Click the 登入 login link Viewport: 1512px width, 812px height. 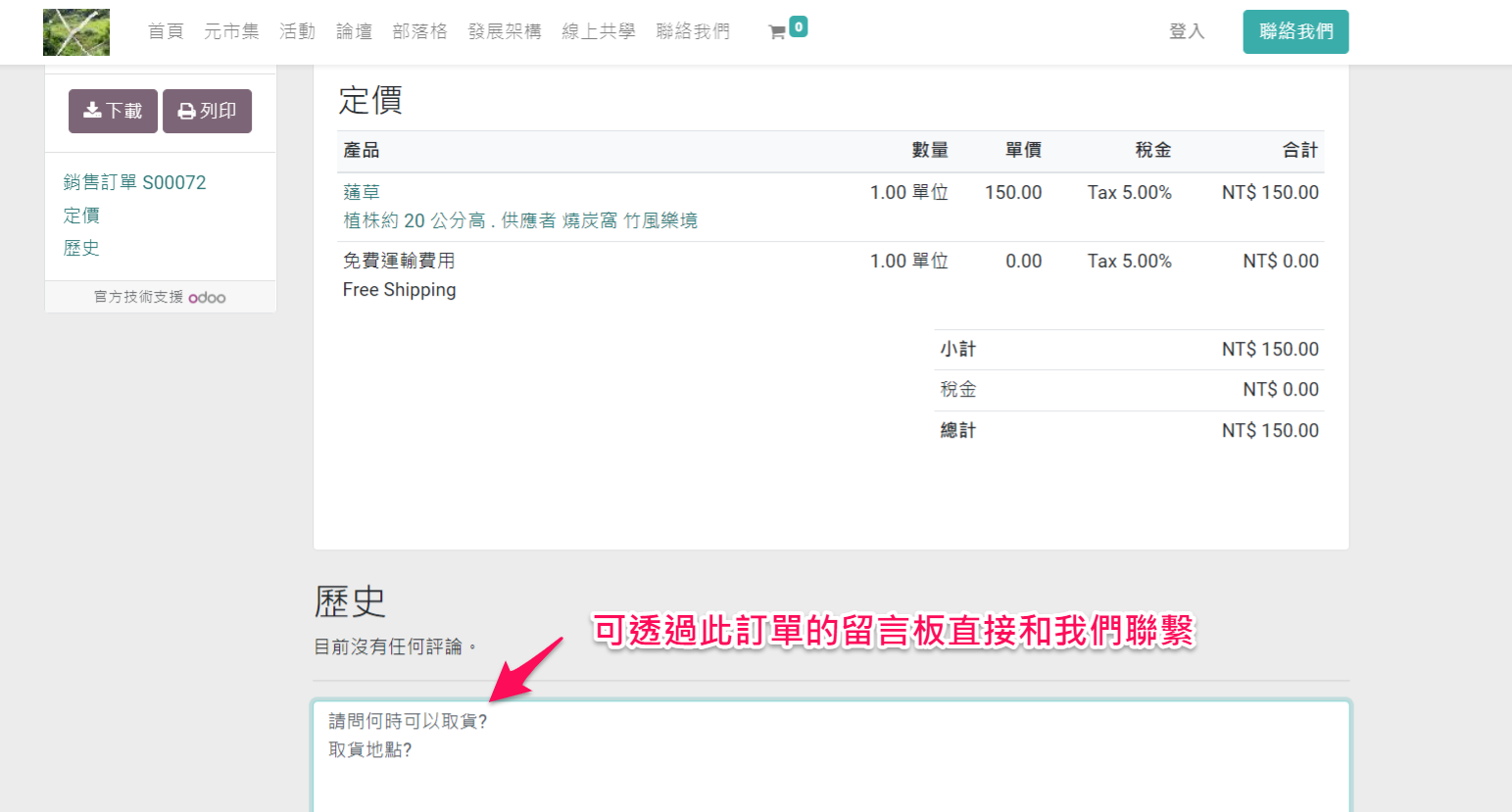[1186, 31]
